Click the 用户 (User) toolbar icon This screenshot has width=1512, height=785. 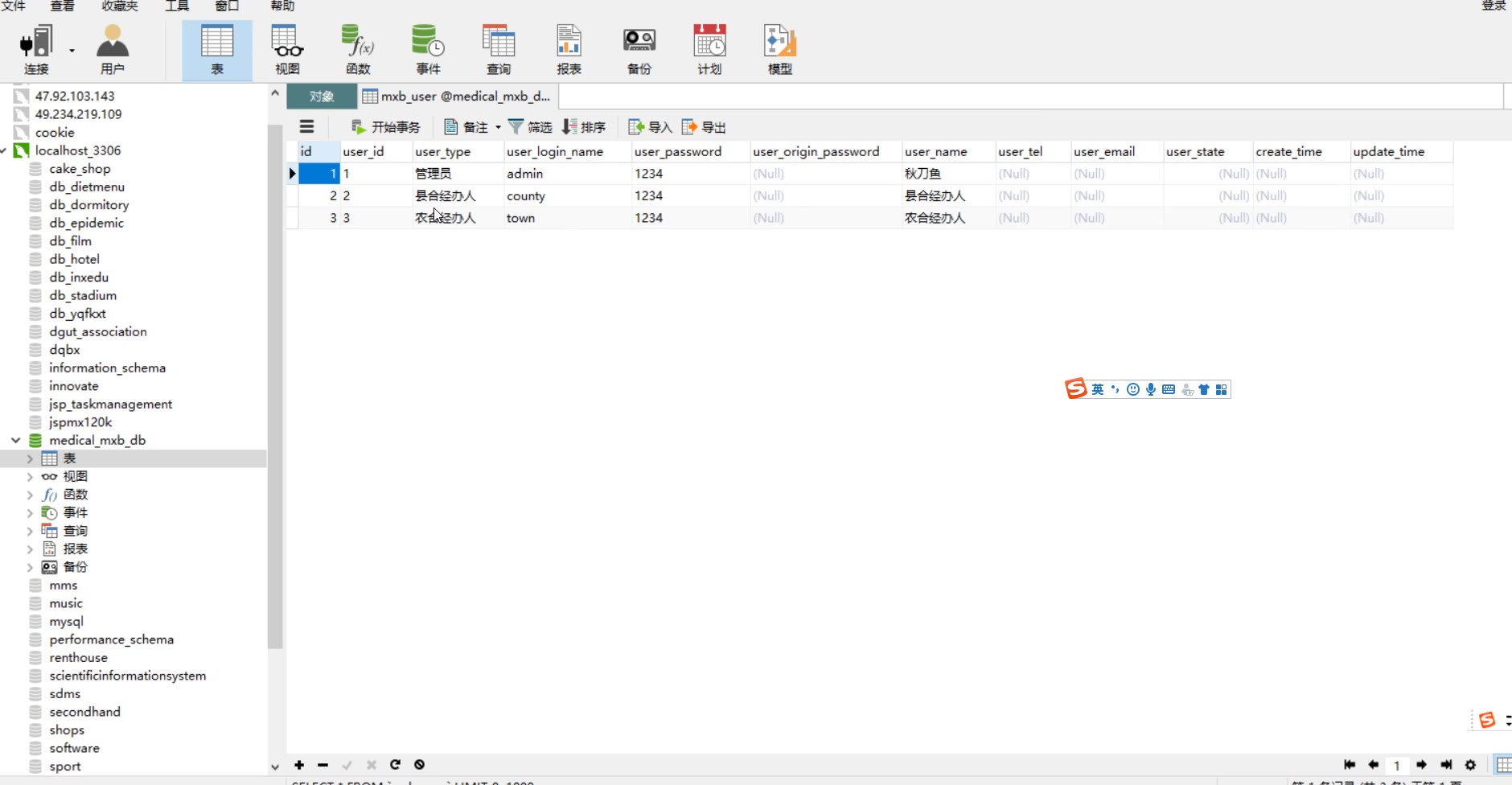click(113, 49)
